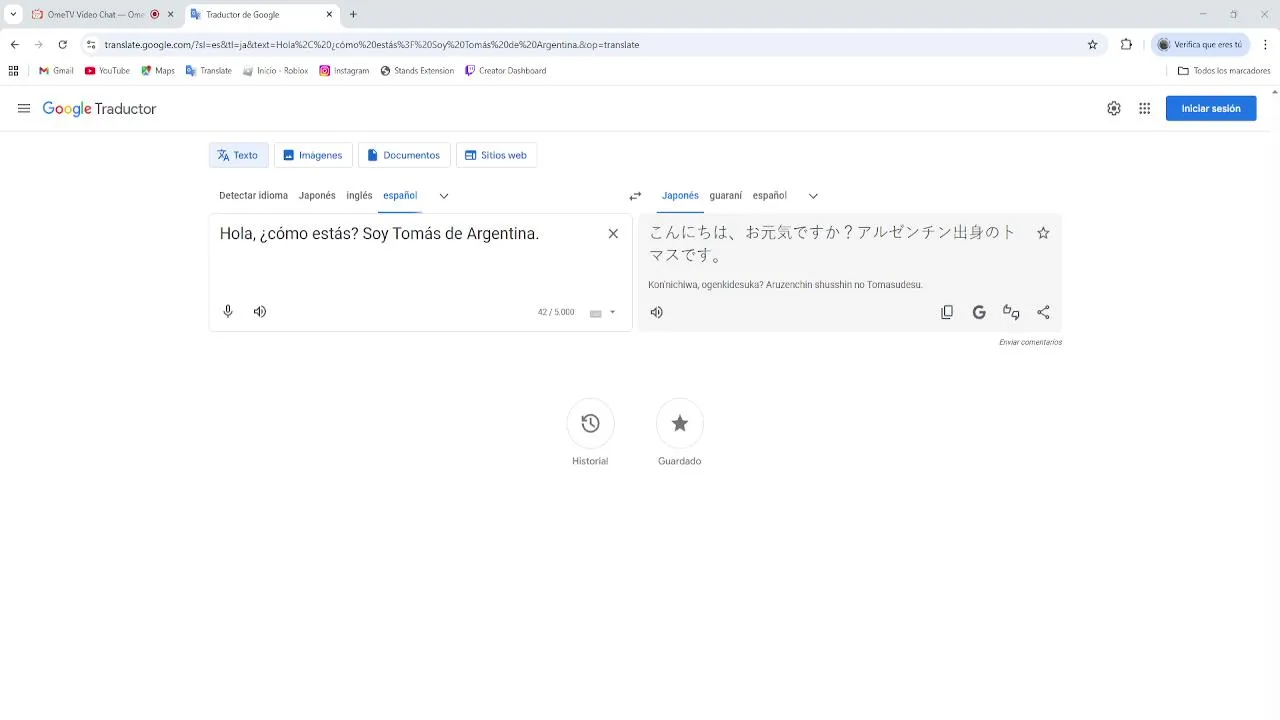Start voice input with the microphone

[228, 312]
